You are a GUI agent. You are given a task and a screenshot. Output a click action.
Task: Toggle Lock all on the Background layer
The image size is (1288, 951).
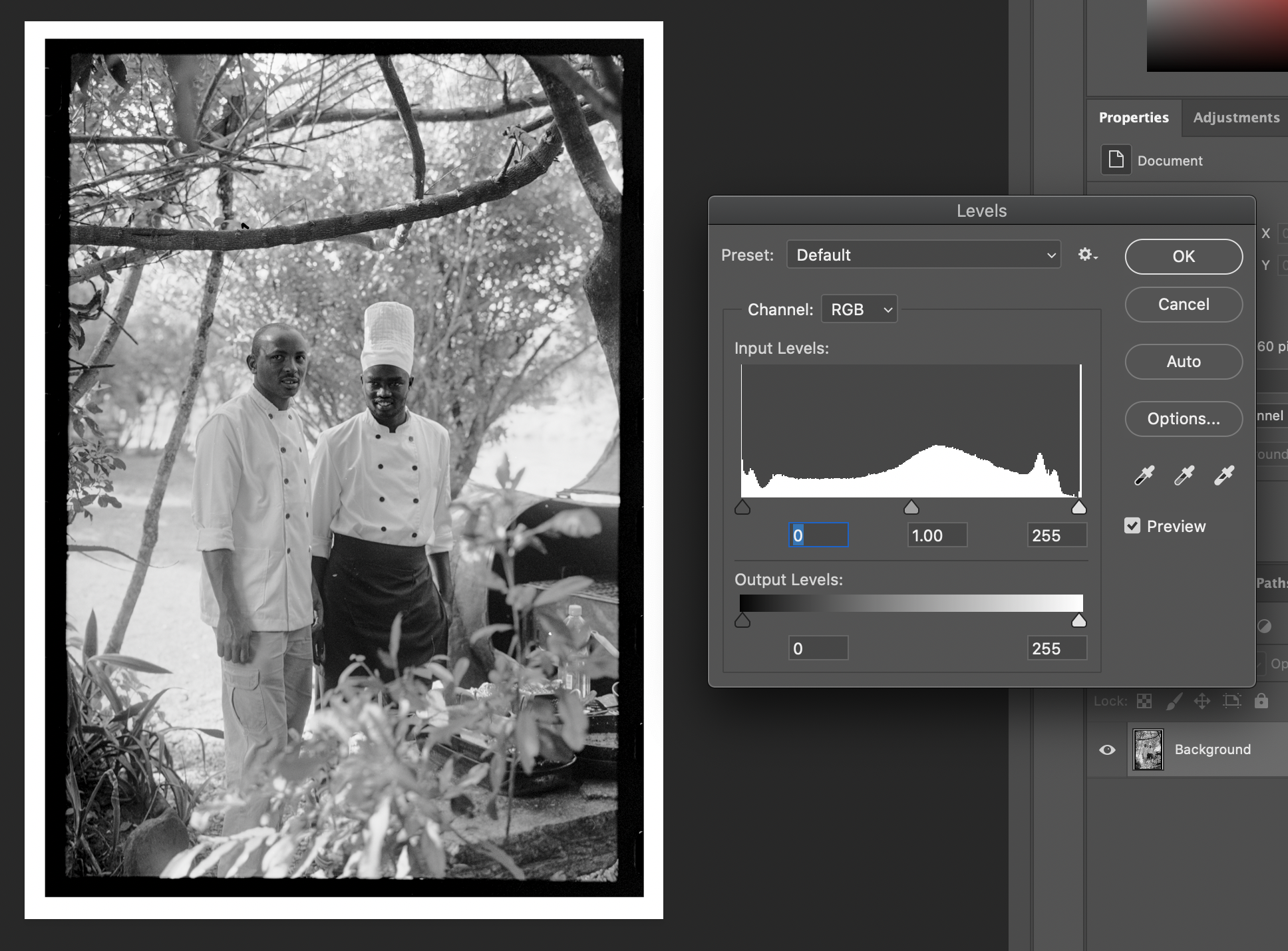[x=1261, y=700]
